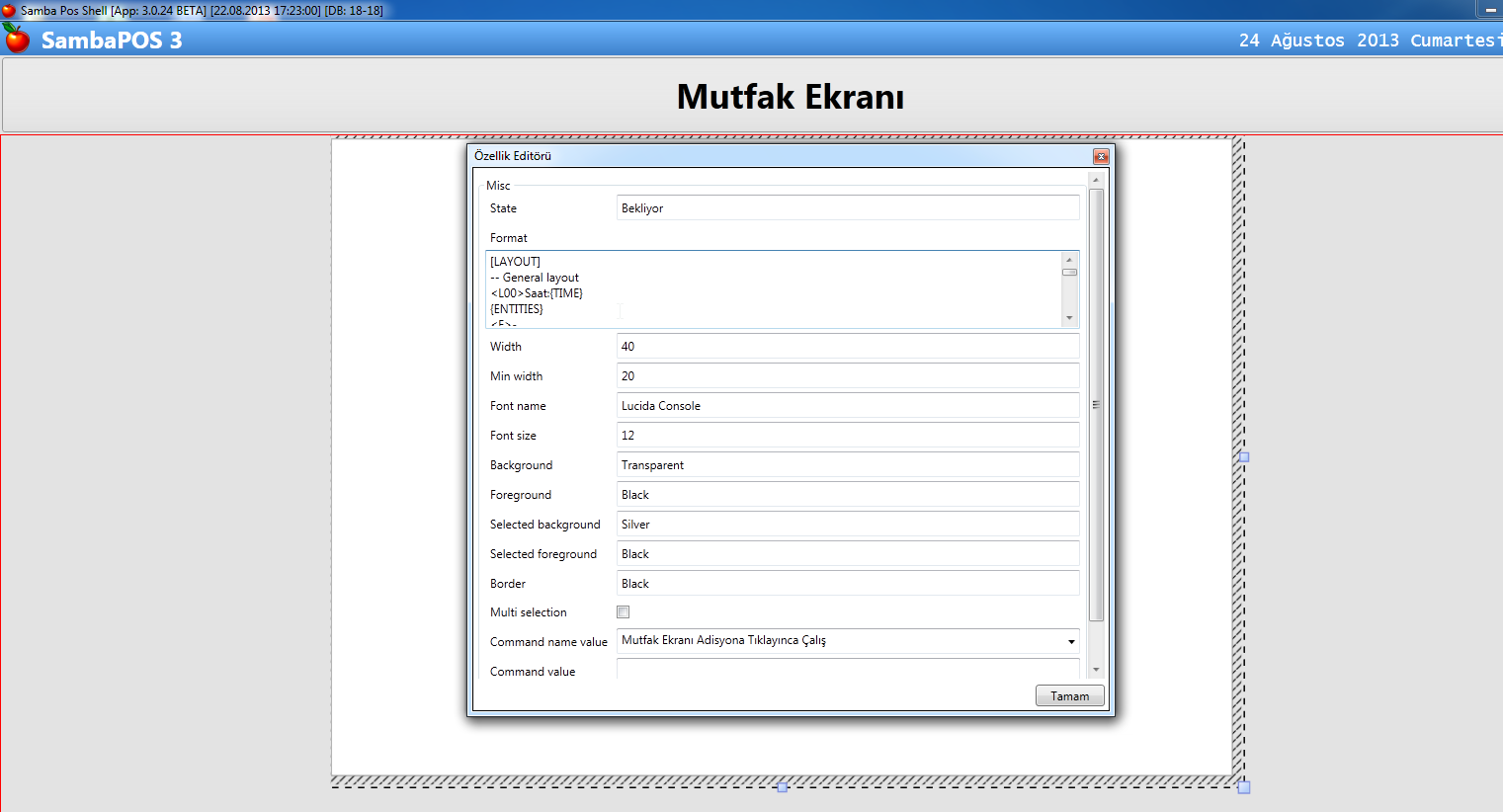Click the bottom-right corner resize handle

(1244, 787)
